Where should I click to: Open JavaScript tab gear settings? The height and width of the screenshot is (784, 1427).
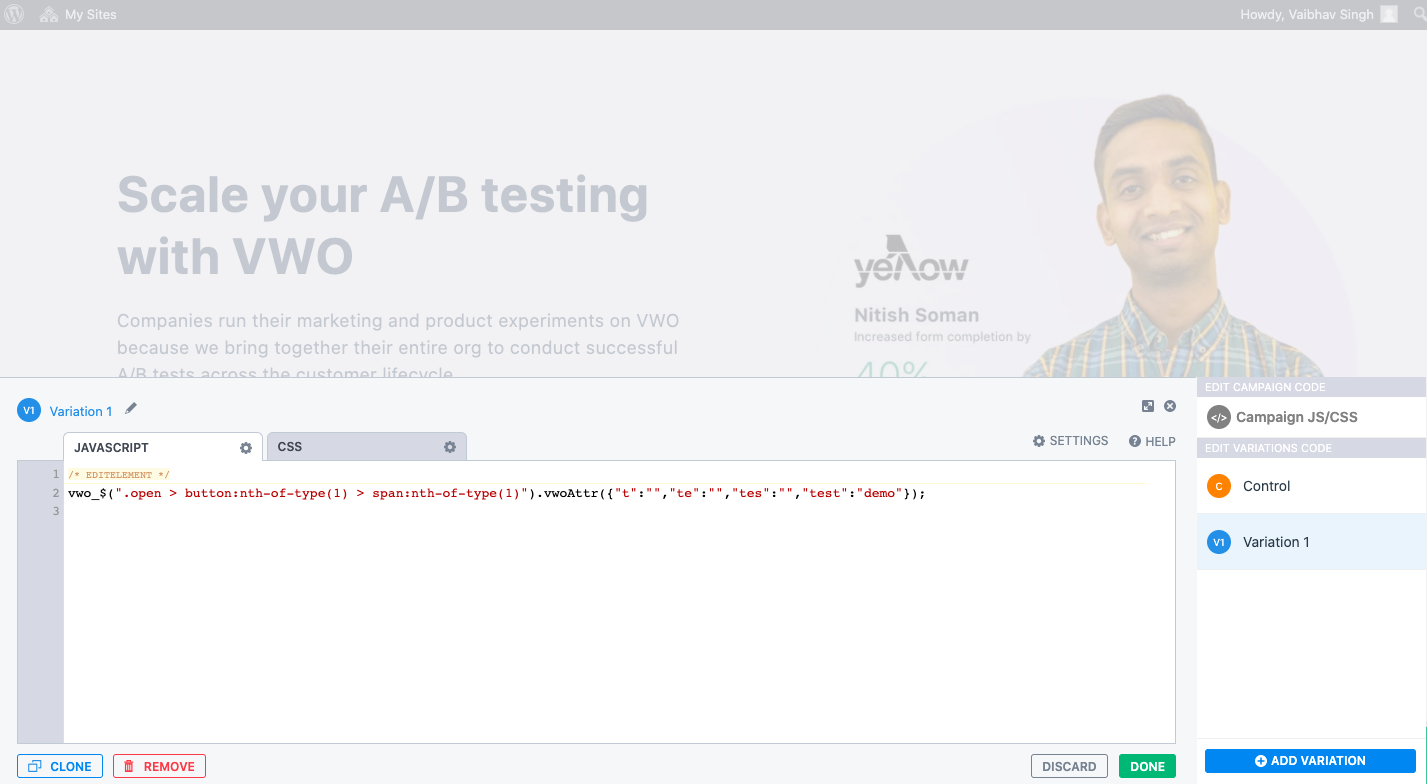246,448
